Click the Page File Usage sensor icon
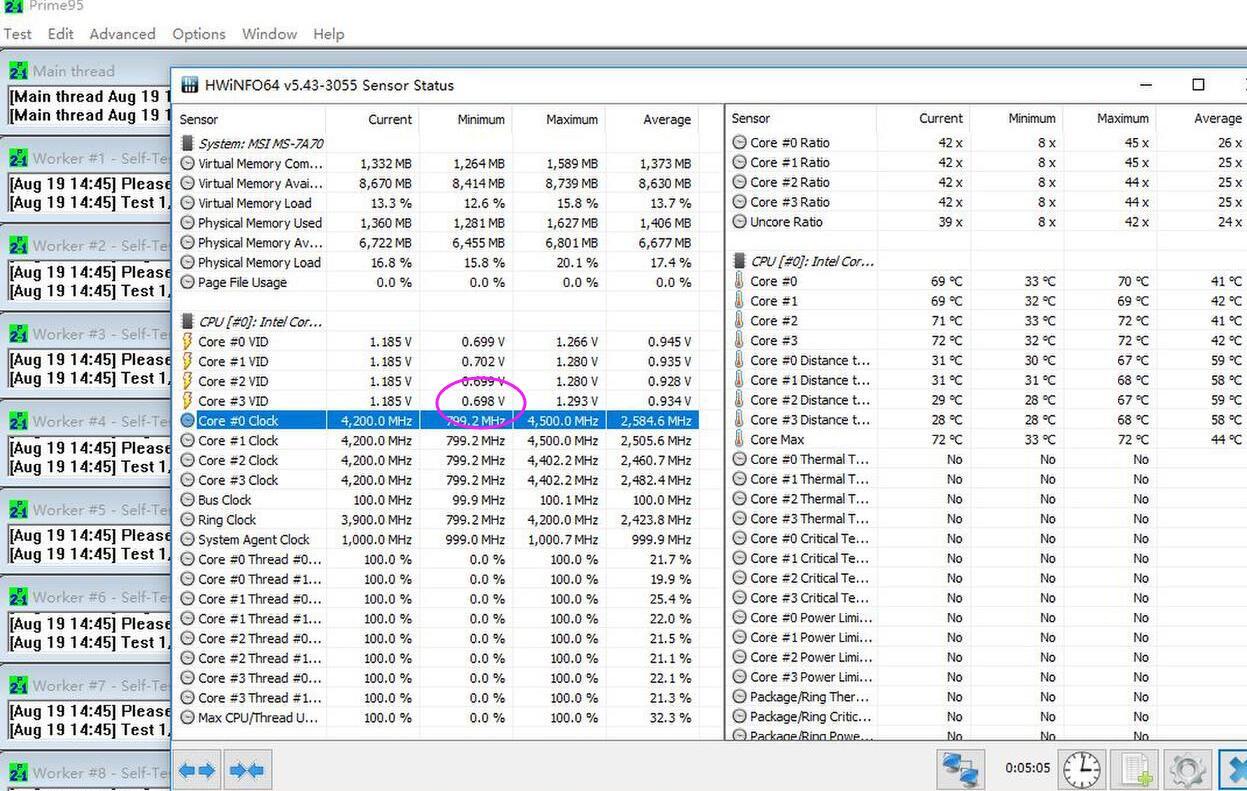 (187, 283)
